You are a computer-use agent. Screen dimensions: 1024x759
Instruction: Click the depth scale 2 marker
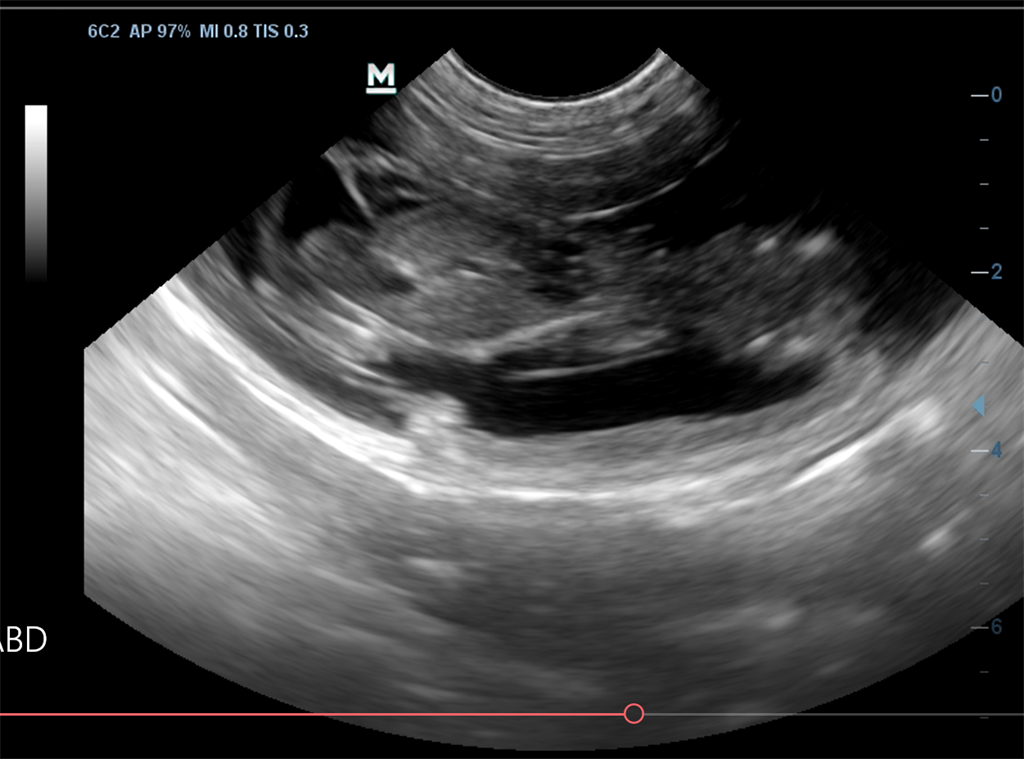point(987,272)
